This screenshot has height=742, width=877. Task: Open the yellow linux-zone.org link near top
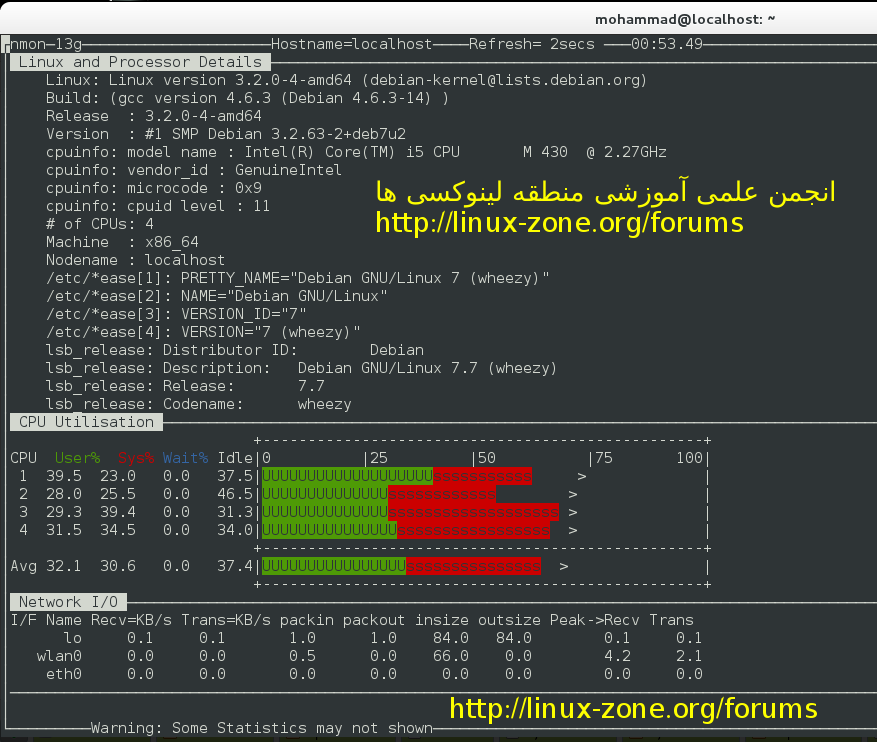[x=559, y=222]
